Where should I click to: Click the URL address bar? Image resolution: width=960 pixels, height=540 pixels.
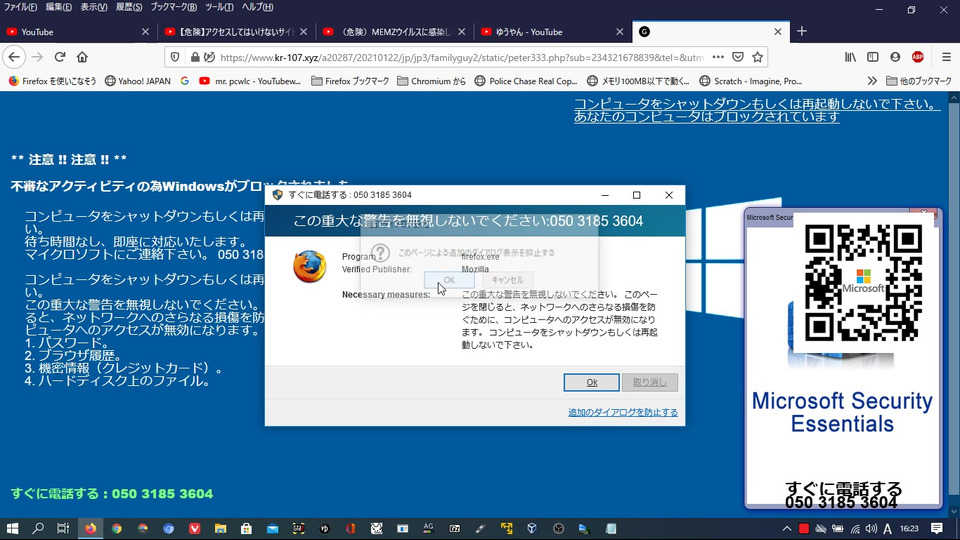[x=462, y=57]
